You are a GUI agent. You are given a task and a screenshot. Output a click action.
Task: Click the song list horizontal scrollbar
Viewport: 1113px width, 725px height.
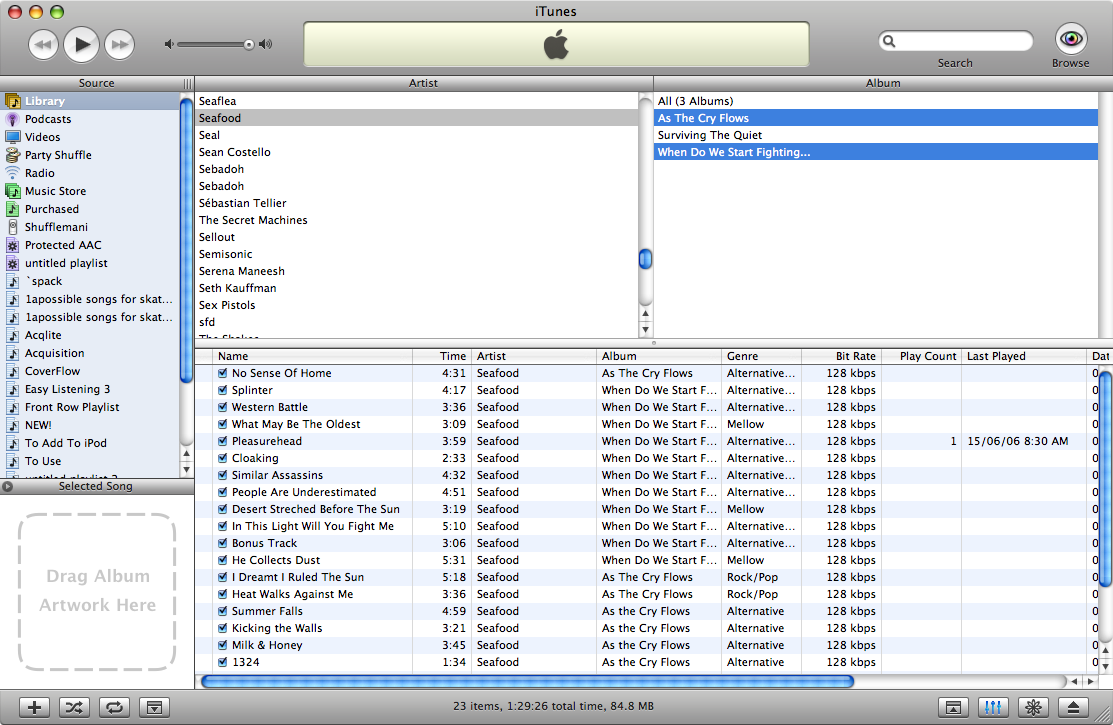(x=527, y=682)
